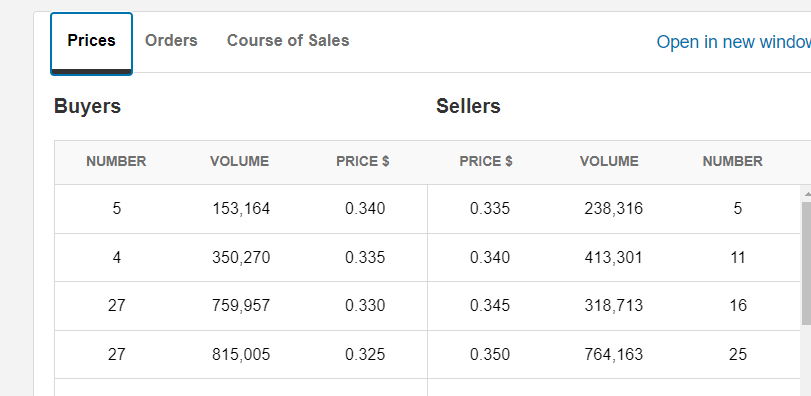
Task: Click the Open in new window link
Action: (x=733, y=42)
